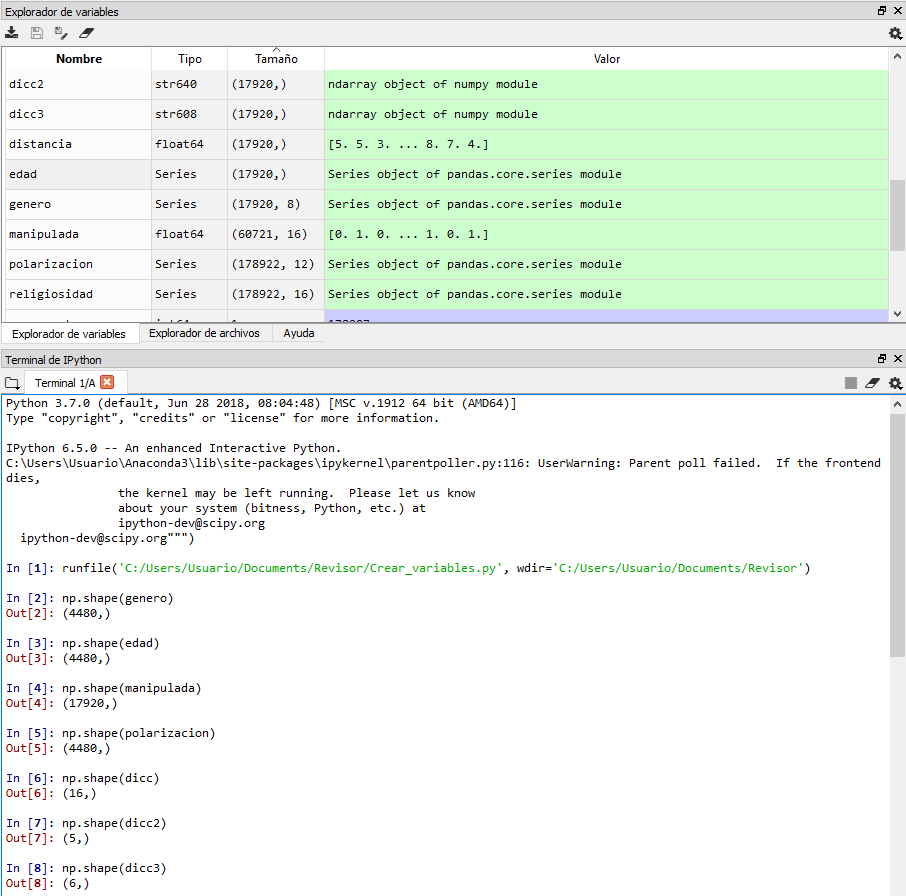The width and height of the screenshot is (906, 896).
Task: Sort by the Tipo column header
Action: [x=190, y=59]
